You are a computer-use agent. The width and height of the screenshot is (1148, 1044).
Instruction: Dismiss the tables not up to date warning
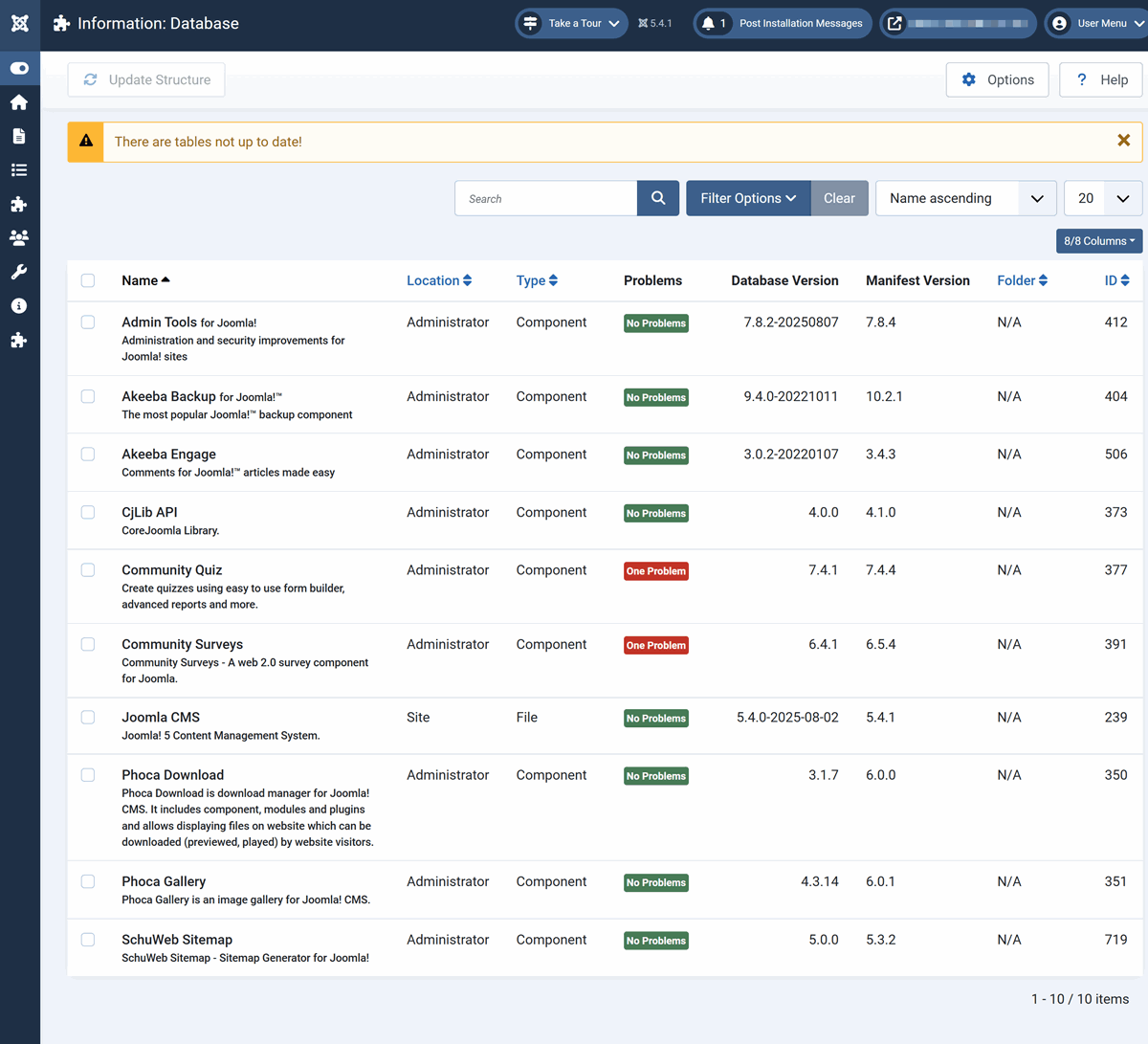tap(1124, 141)
